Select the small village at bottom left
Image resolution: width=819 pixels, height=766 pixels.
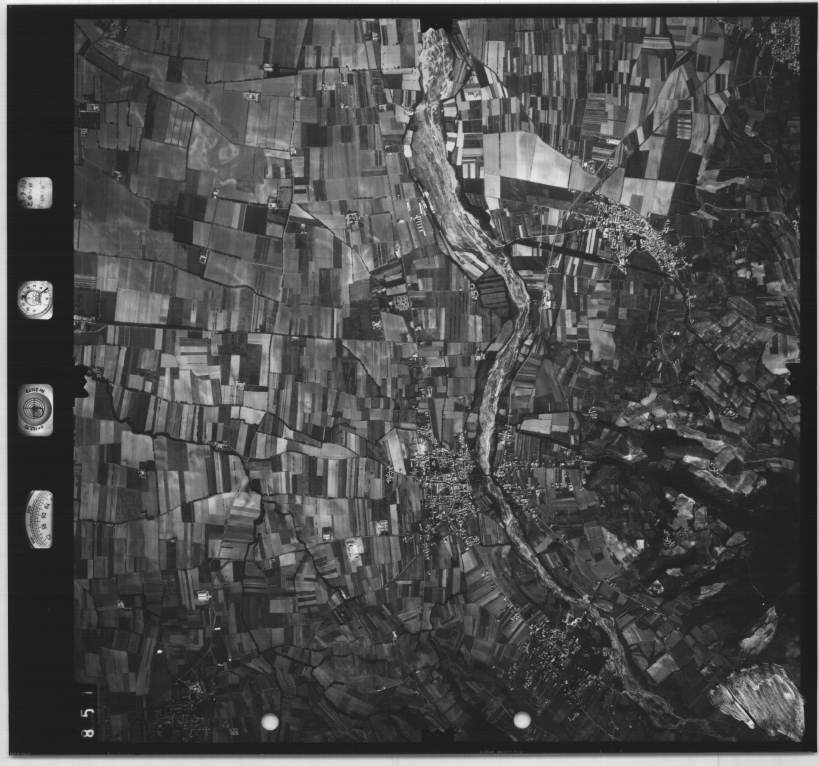pos(185,700)
